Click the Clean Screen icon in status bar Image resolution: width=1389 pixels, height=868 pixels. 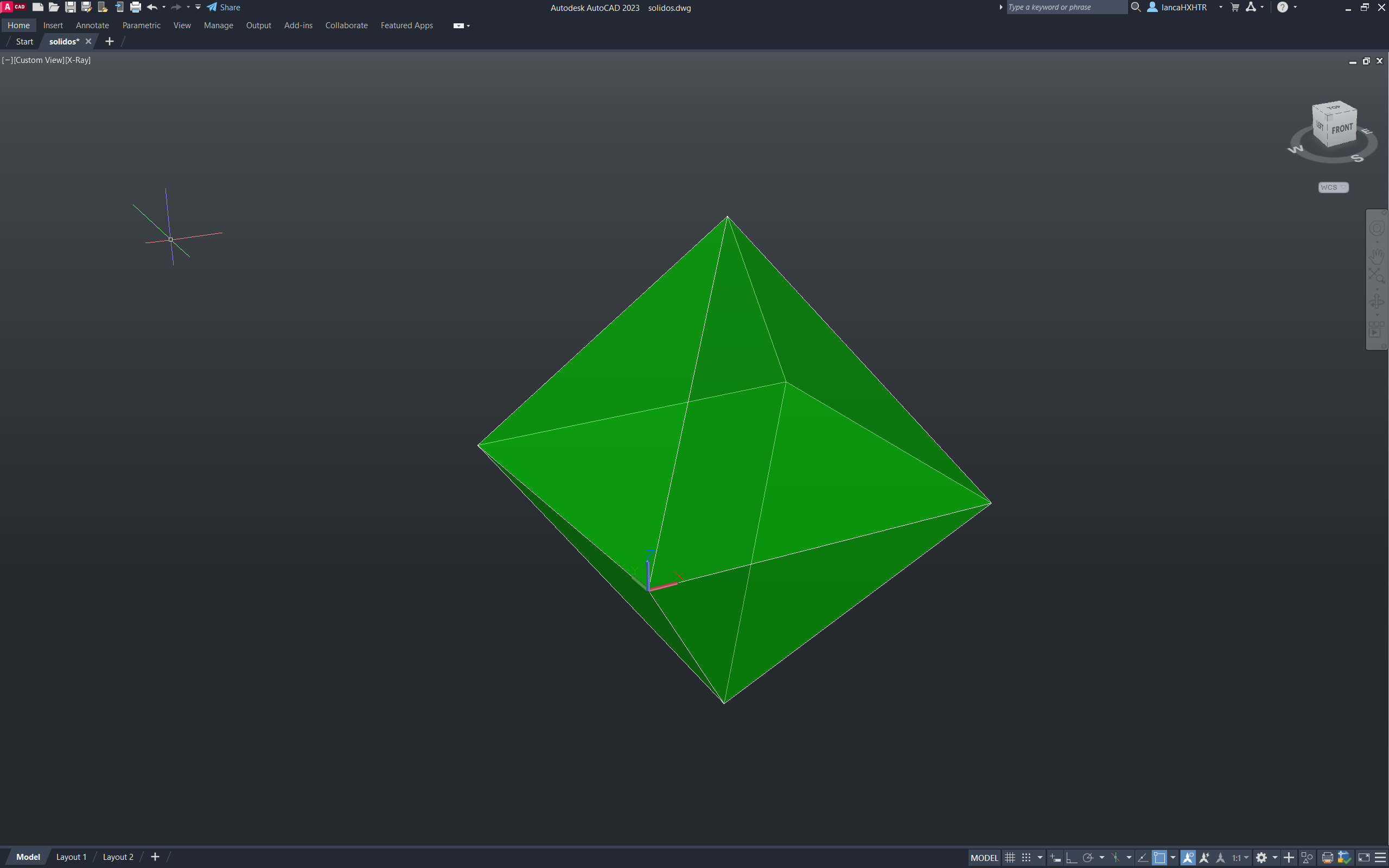[1363, 857]
